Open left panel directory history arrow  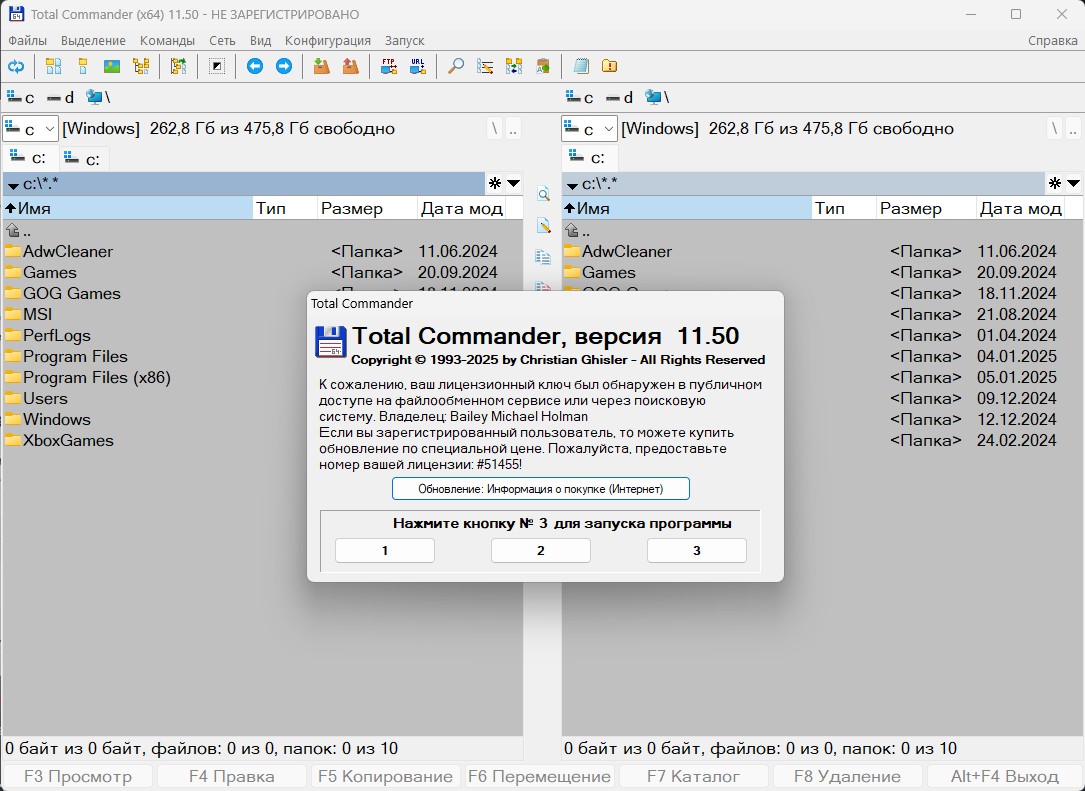[513, 183]
